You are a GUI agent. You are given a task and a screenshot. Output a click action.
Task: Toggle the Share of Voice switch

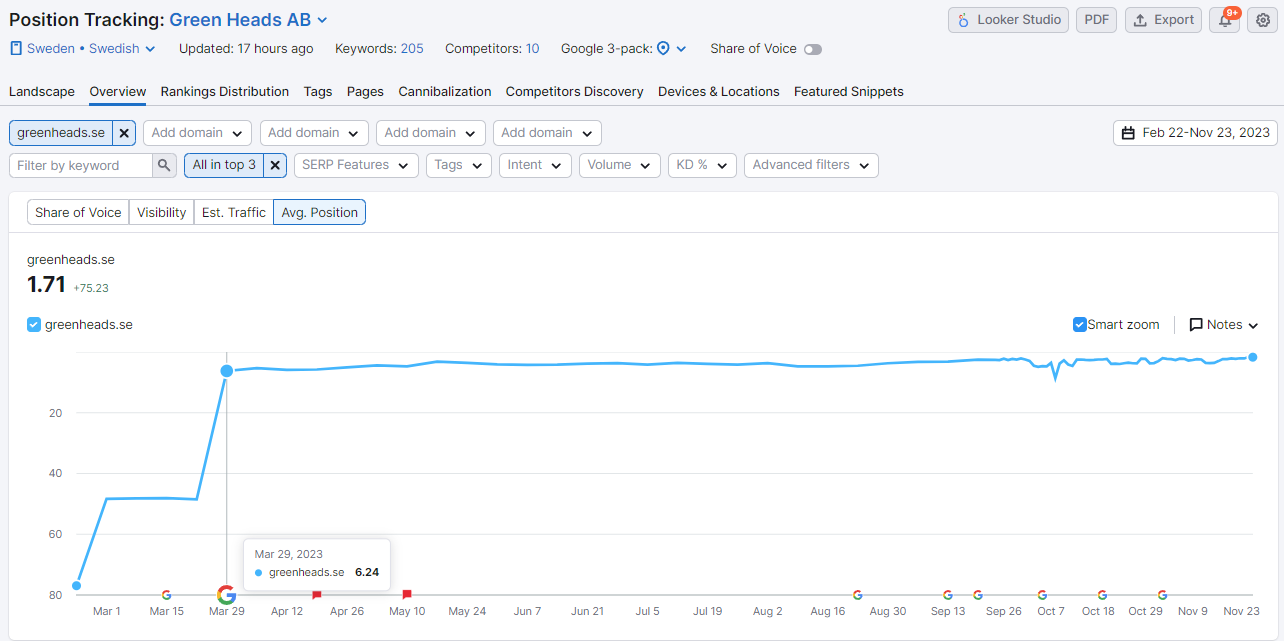[x=813, y=49]
